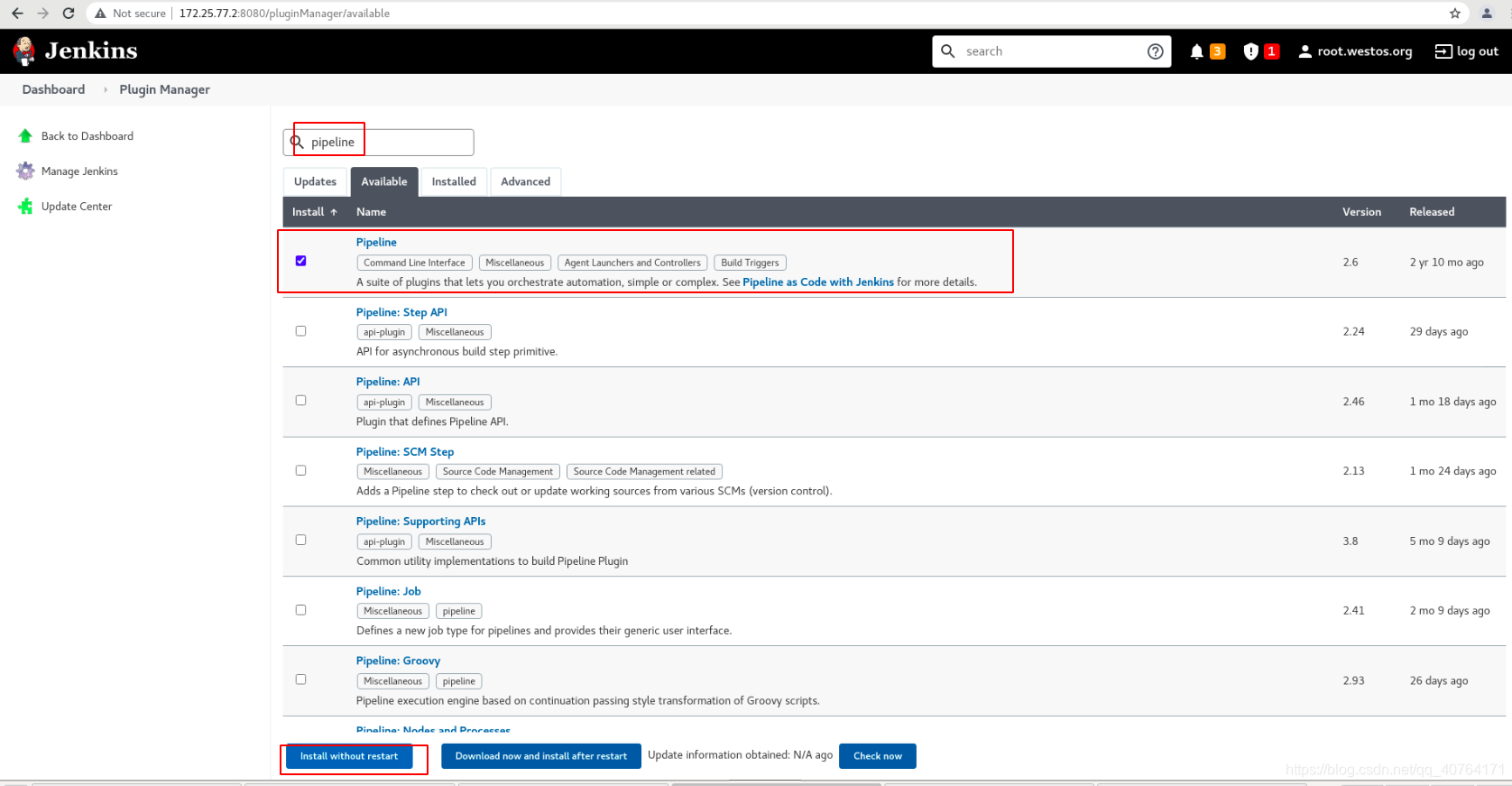Click the magnifier icon in the top search box
This screenshot has height=786, width=1512.
(x=948, y=51)
